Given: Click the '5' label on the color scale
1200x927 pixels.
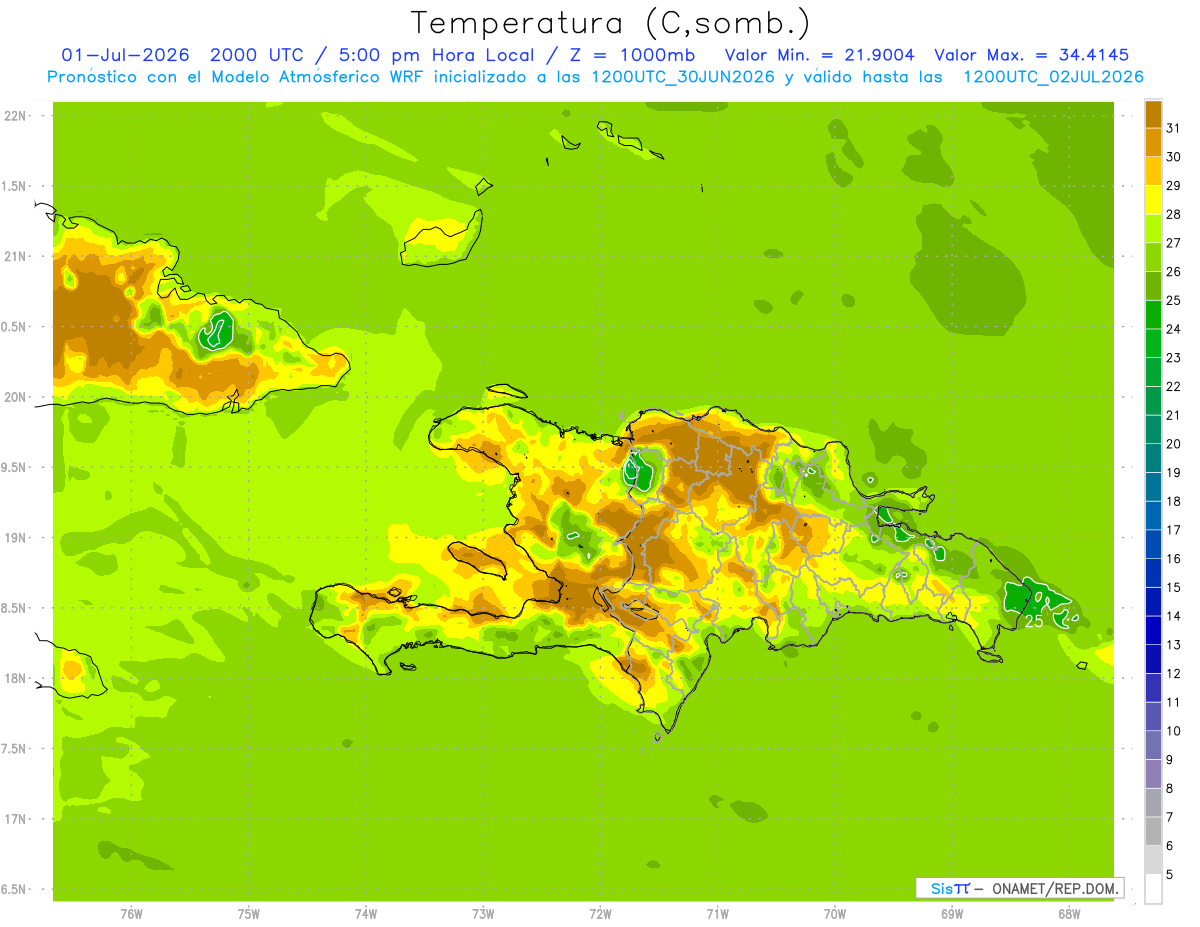Looking at the screenshot, I should coord(1169,874).
